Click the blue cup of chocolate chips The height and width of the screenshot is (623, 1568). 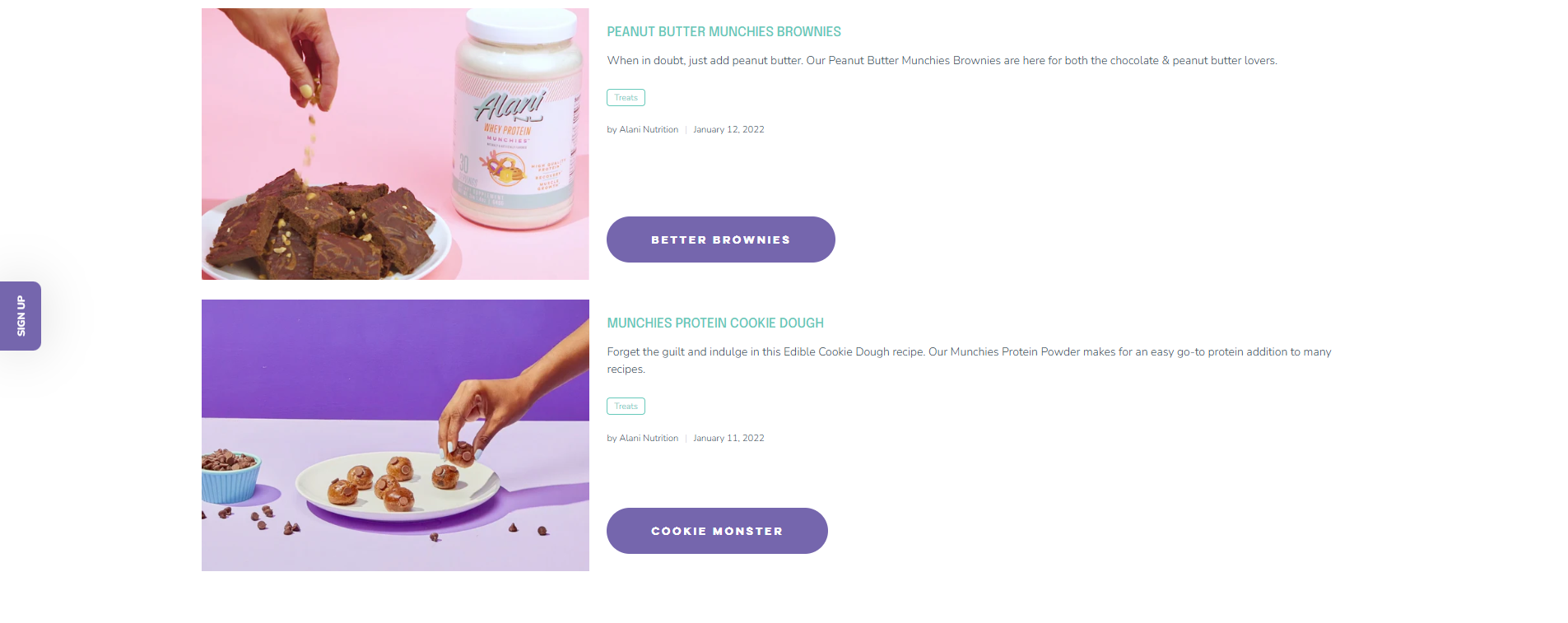point(230,476)
